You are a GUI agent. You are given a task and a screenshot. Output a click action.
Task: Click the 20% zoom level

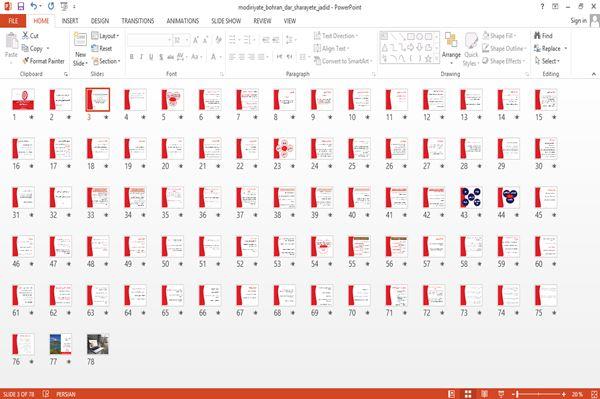[x=577, y=394]
